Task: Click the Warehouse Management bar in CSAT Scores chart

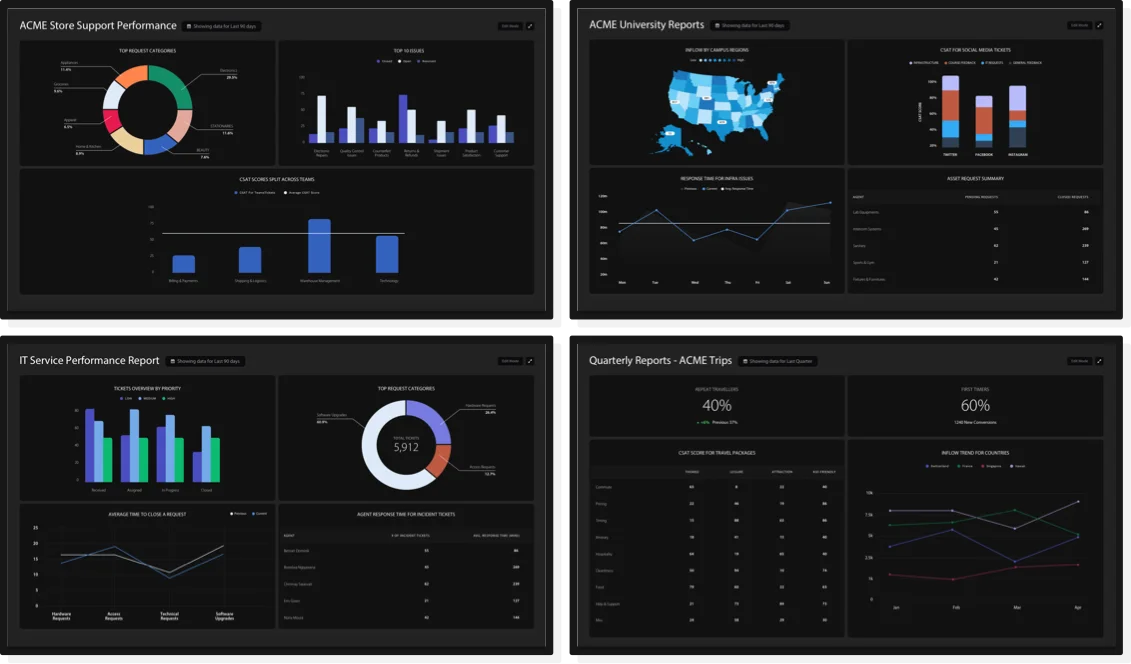Action: pyautogui.click(x=320, y=246)
